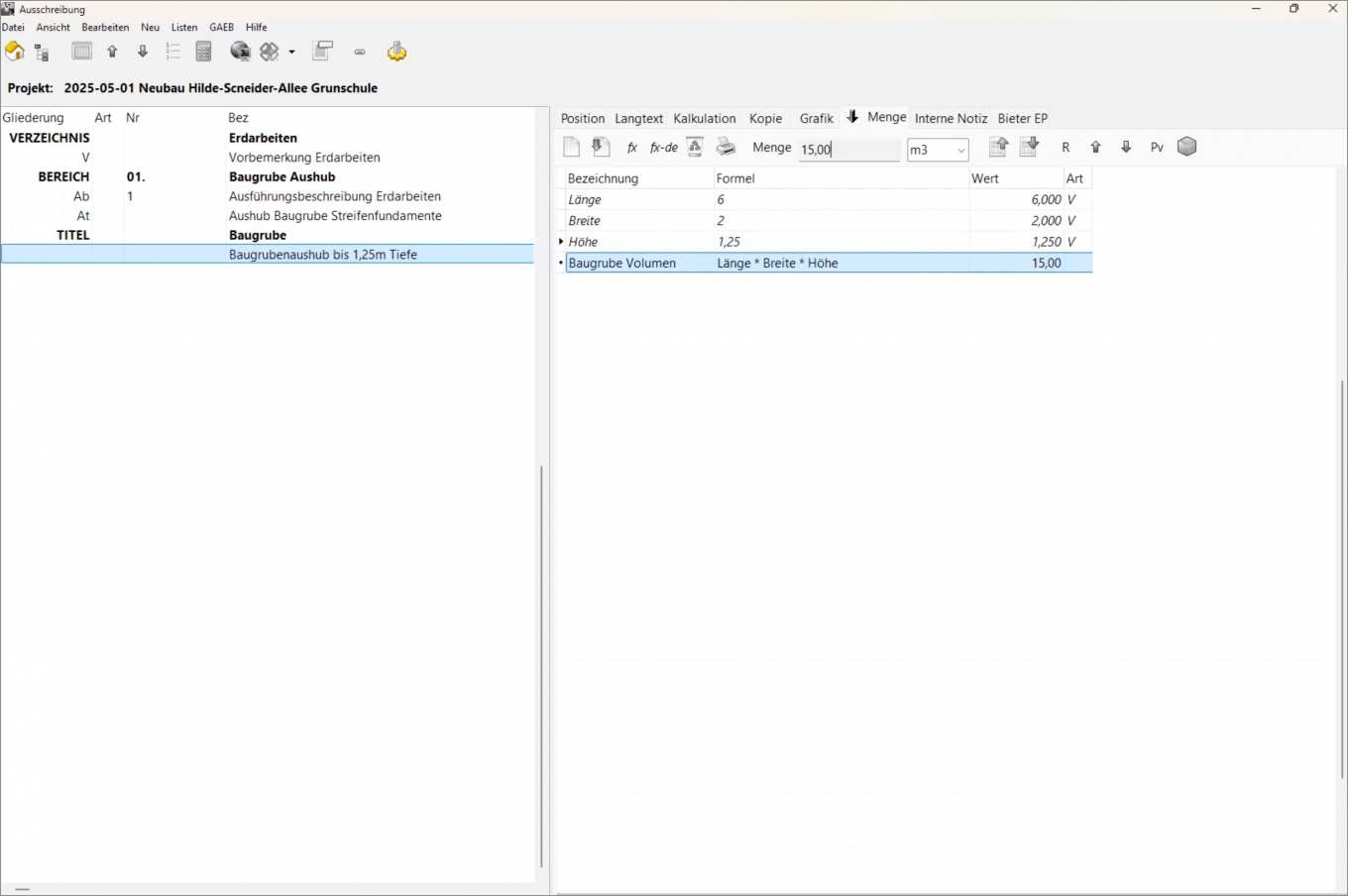Click the yellow download stamp icon in main toolbar
This screenshot has width=1348, height=896.
396,52
